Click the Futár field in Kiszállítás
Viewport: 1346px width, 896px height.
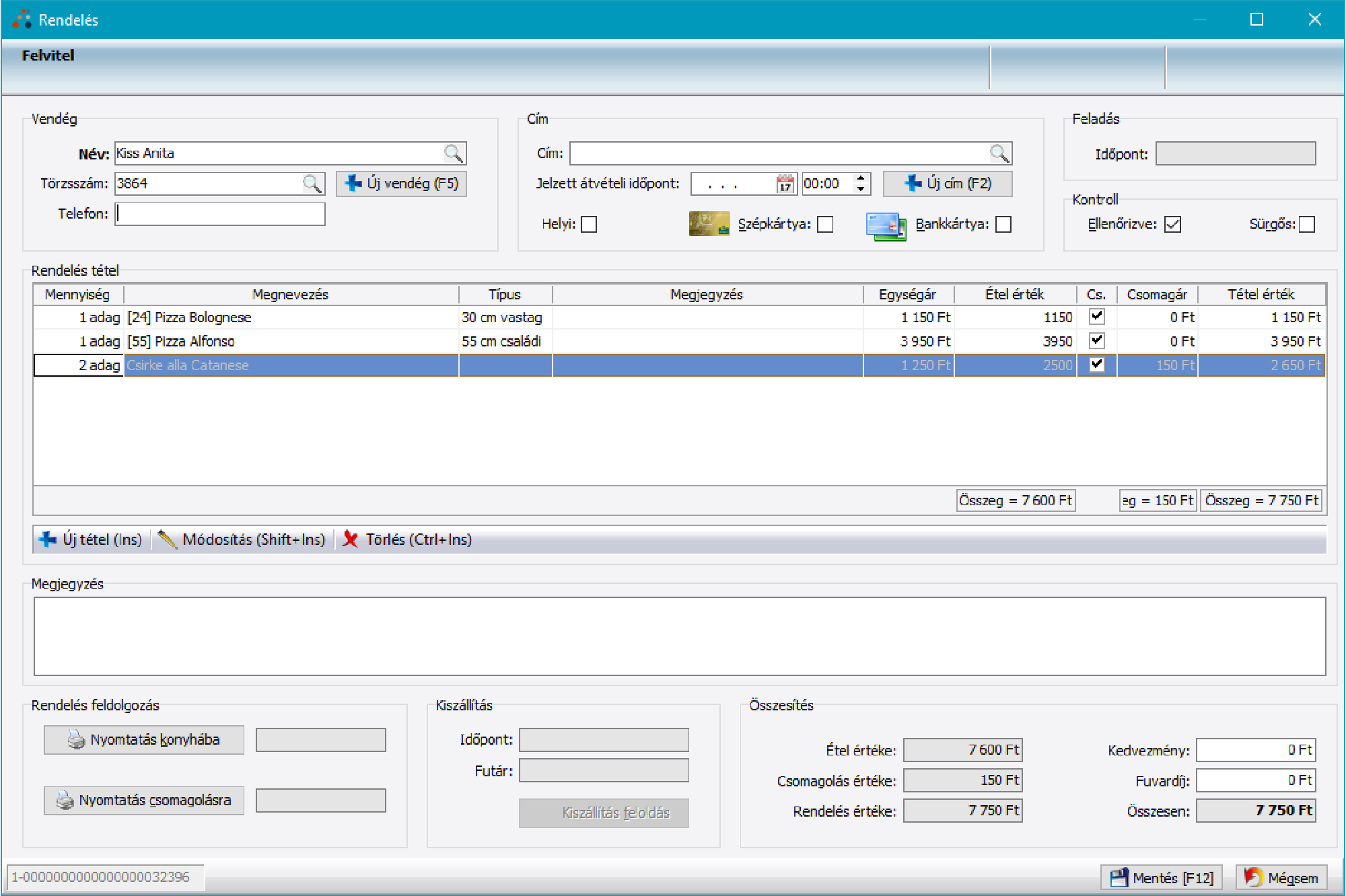pos(604,771)
